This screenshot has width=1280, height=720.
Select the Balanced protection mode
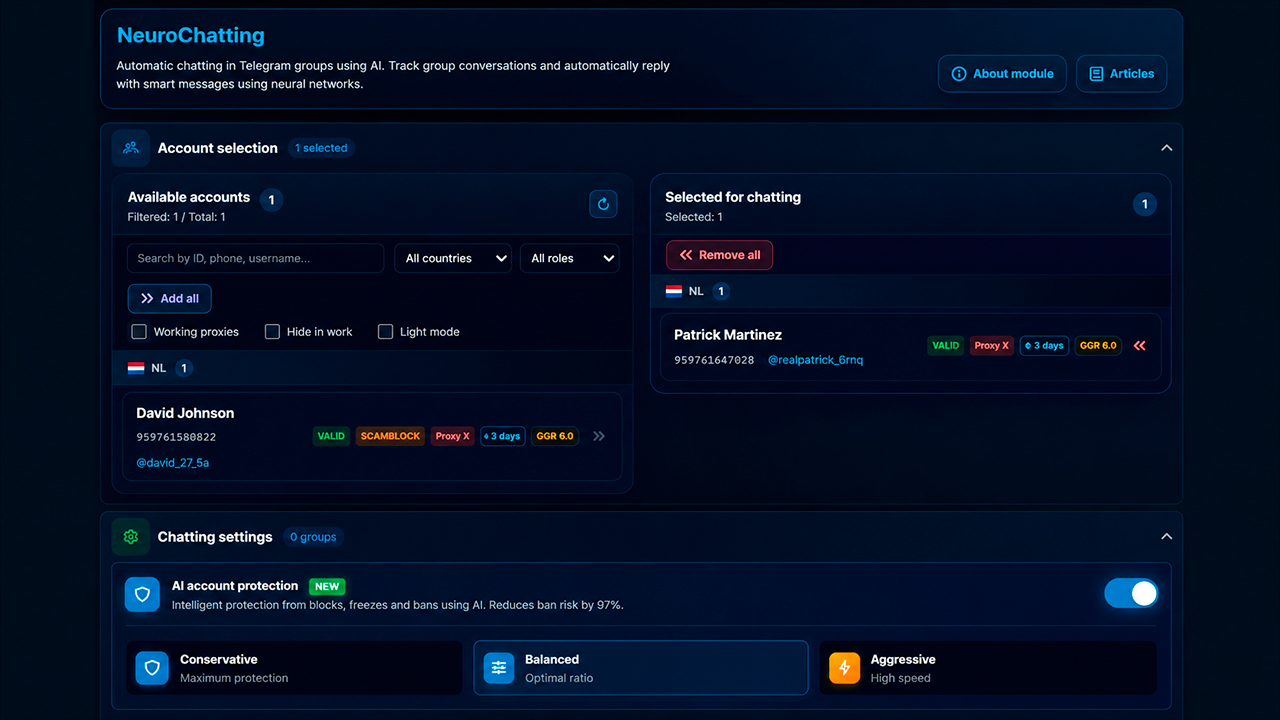click(640, 668)
